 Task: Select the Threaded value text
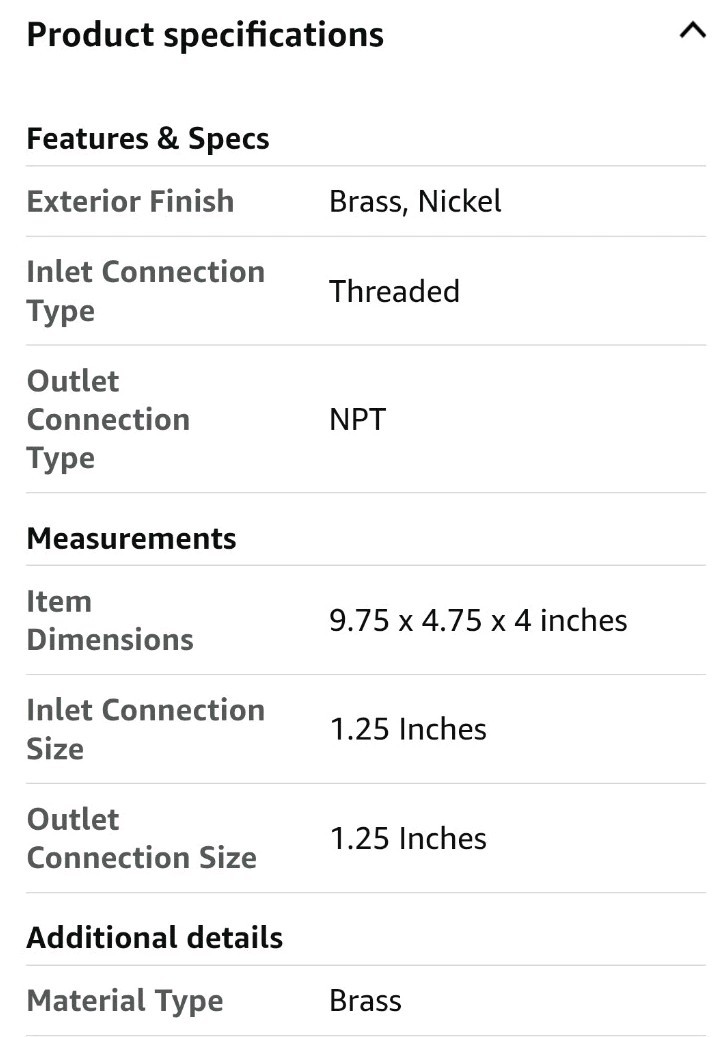pos(394,291)
